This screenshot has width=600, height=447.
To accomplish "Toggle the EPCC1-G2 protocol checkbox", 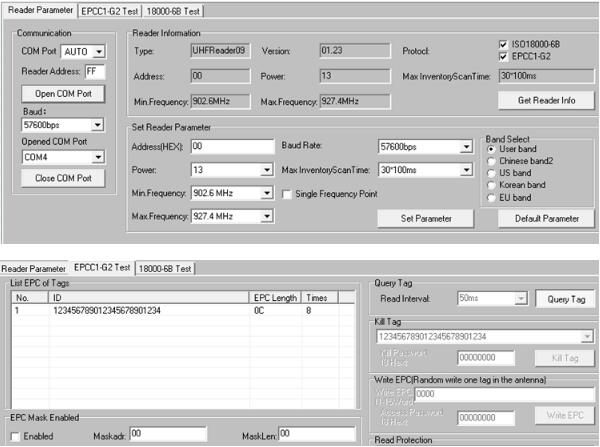I will pyautogui.click(x=503, y=57).
